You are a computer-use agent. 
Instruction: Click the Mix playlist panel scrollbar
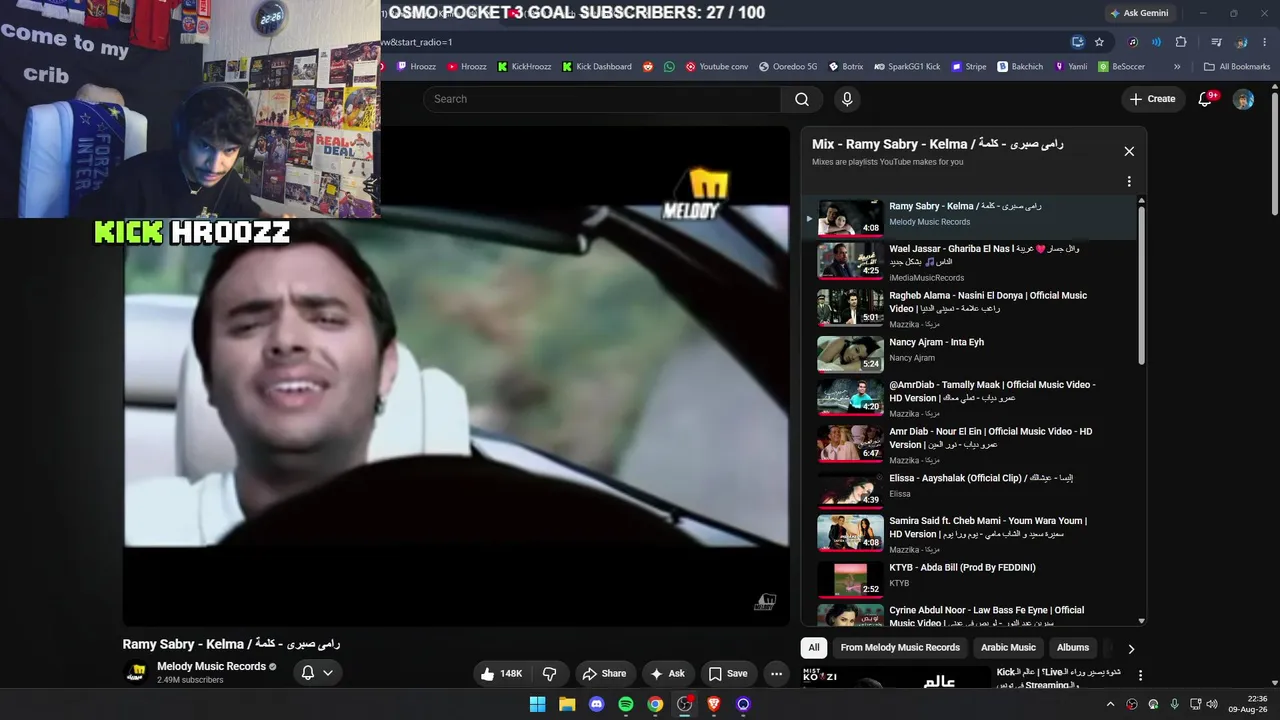(1141, 284)
